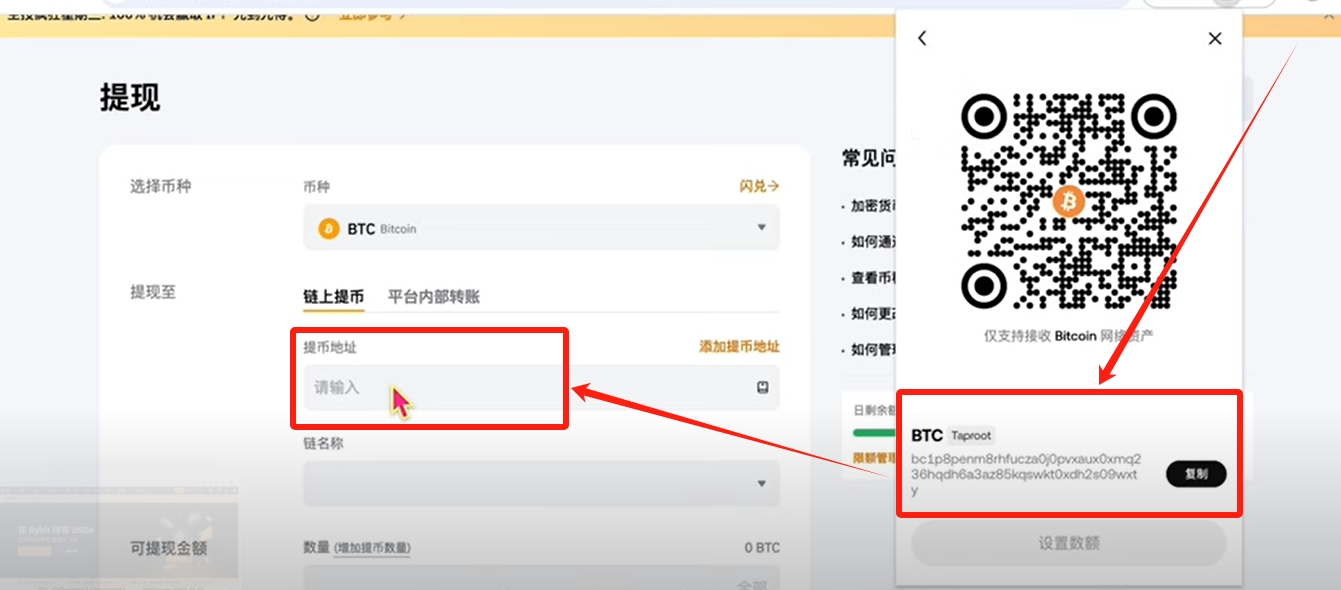The width and height of the screenshot is (1341, 590).
Task: Switch to the 平台内部转账 tab
Action: click(434, 296)
